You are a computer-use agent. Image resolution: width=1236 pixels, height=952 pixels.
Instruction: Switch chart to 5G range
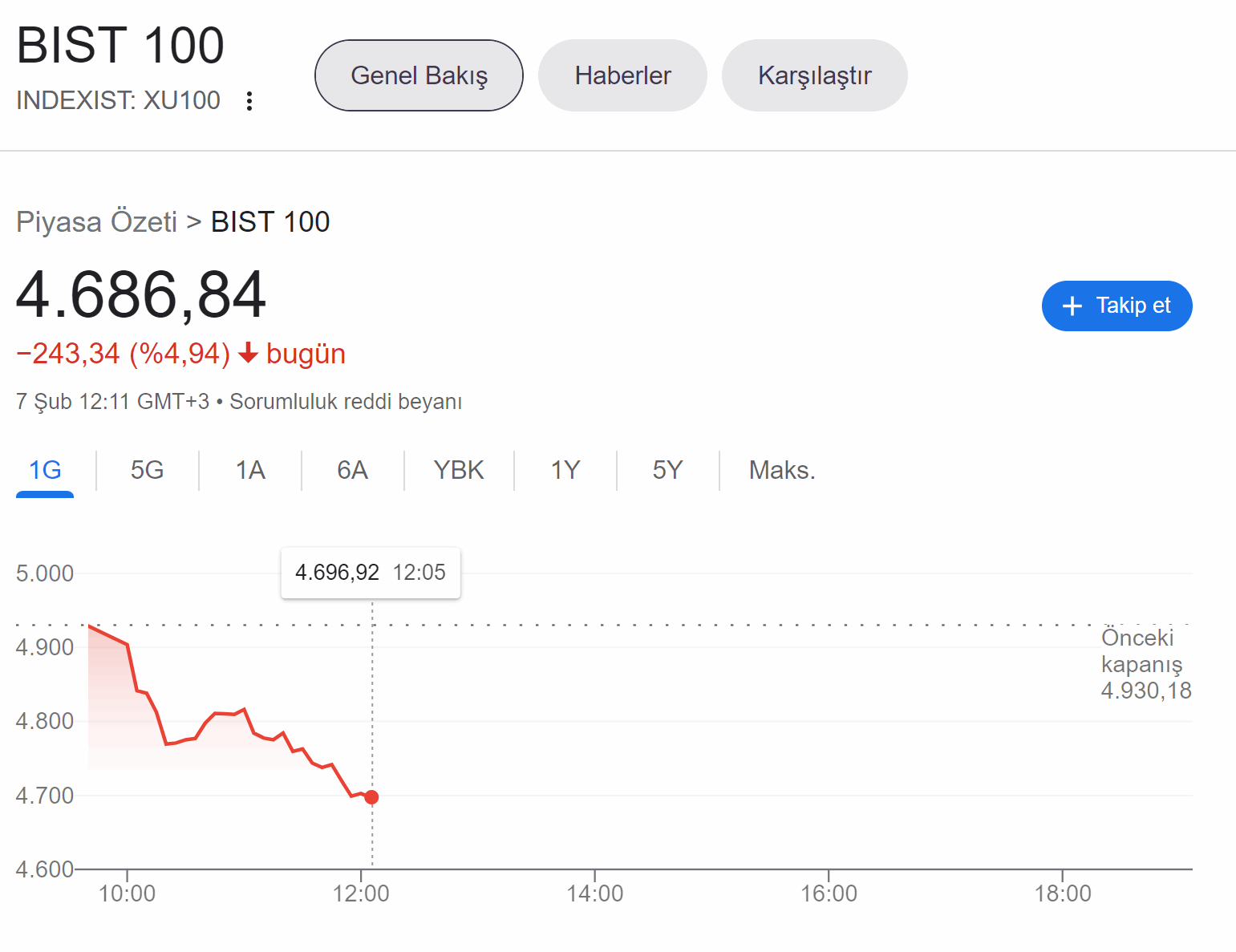(x=148, y=470)
